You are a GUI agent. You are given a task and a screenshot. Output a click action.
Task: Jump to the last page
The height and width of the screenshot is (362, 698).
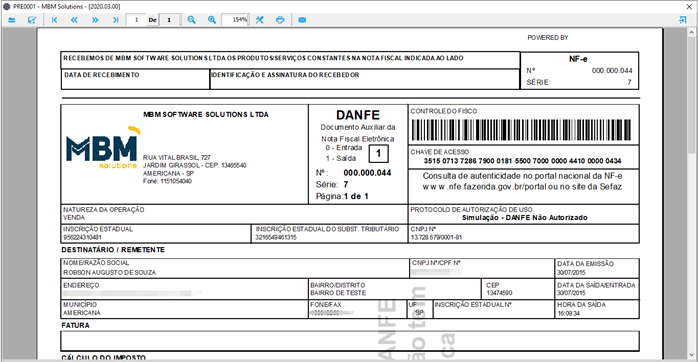click(115, 20)
